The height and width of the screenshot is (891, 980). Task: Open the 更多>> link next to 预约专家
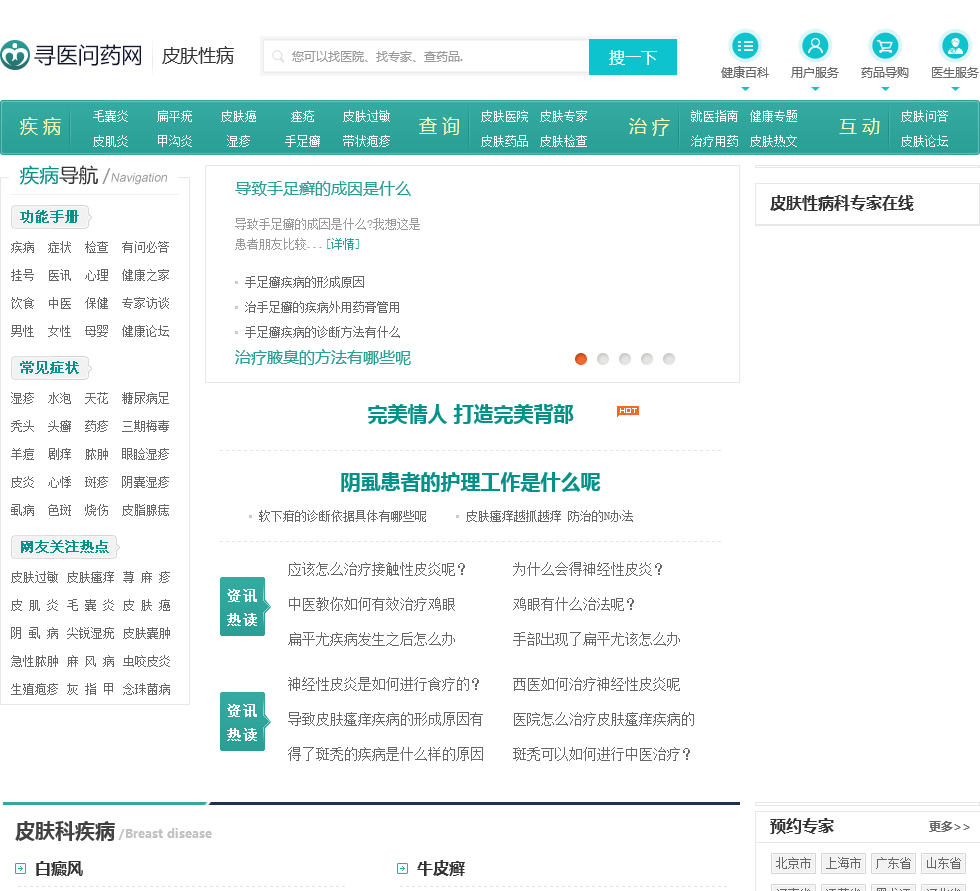click(949, 827)
